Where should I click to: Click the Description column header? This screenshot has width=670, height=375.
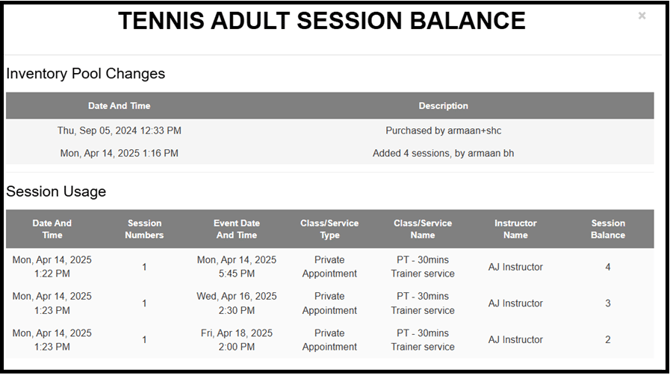[443, 106]
